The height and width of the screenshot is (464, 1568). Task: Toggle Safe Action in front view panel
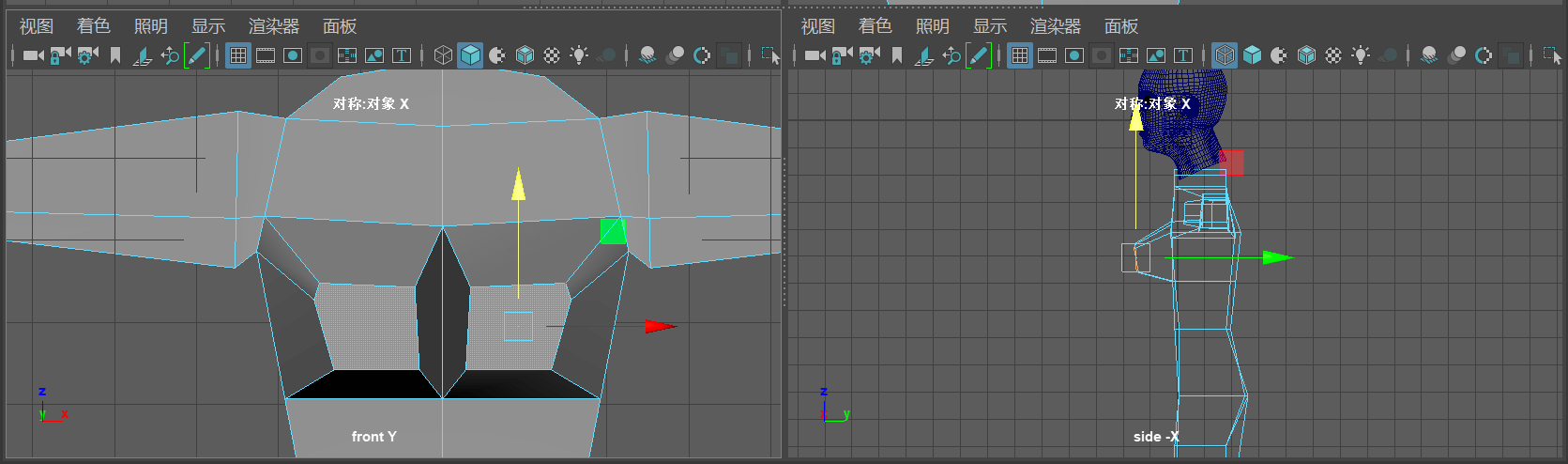pos(374,55)
